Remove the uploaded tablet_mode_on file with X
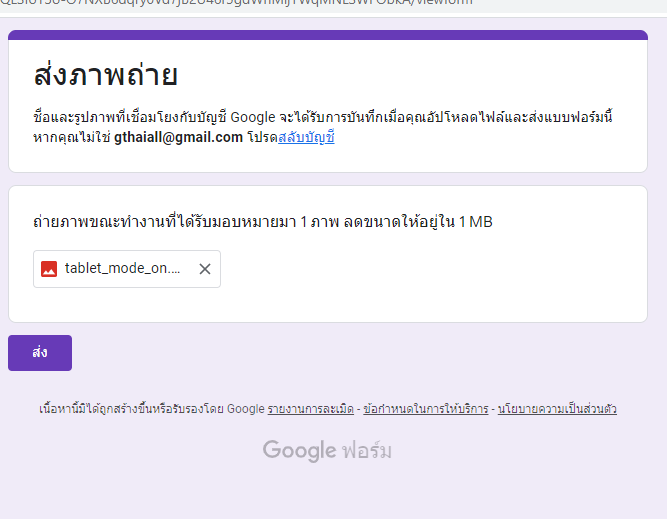667x519 pixels. click(204, 269)
